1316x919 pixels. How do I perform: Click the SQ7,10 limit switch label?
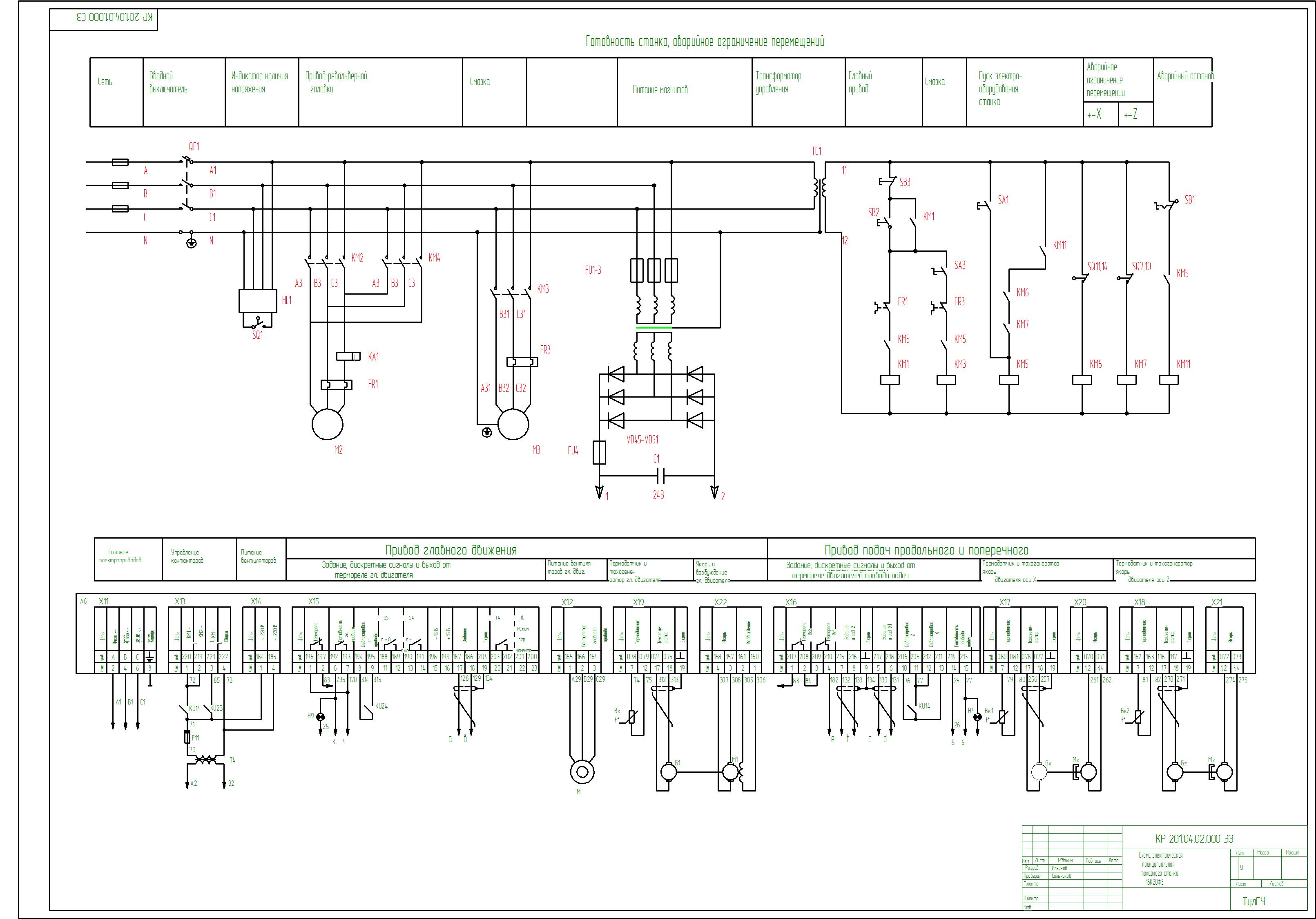[1141, 266]
